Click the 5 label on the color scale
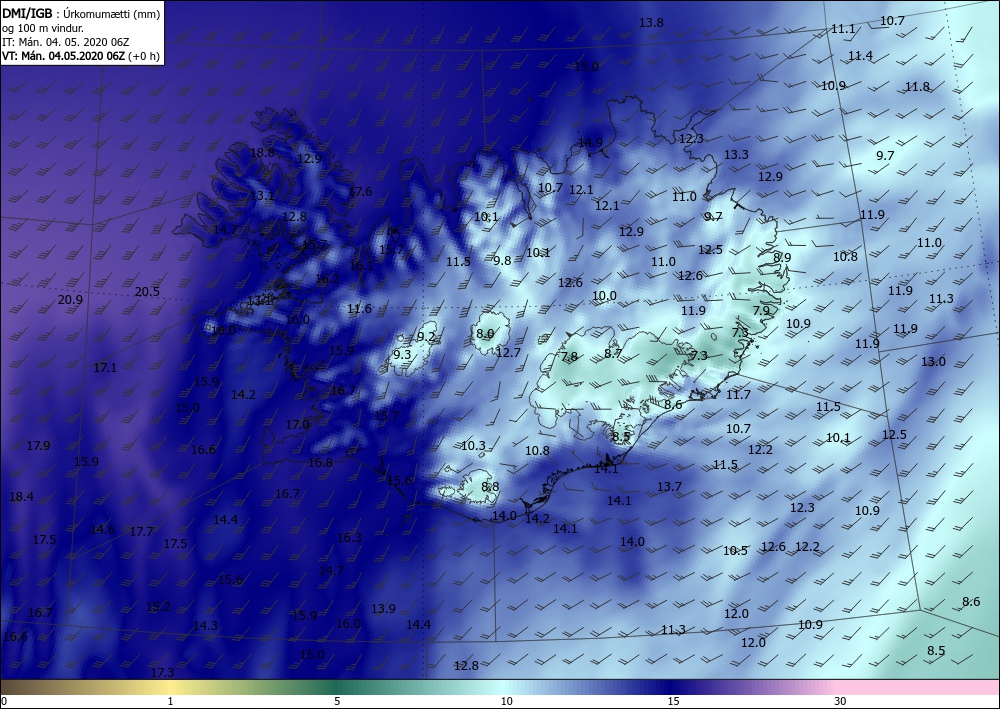 coord(337,701)
